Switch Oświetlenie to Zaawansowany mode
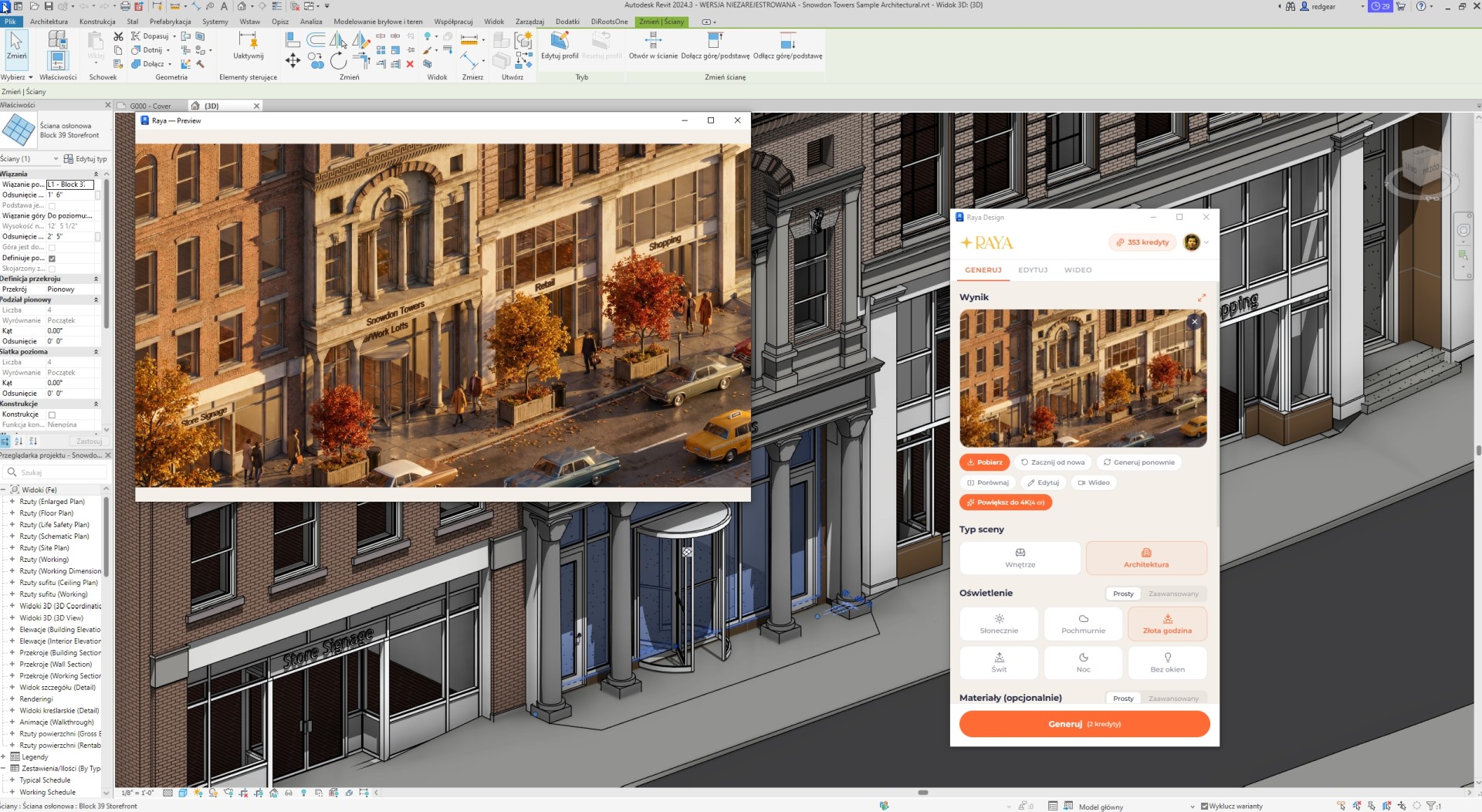Viewport: 1482px width, 812px height. [x=1173, y=594]
